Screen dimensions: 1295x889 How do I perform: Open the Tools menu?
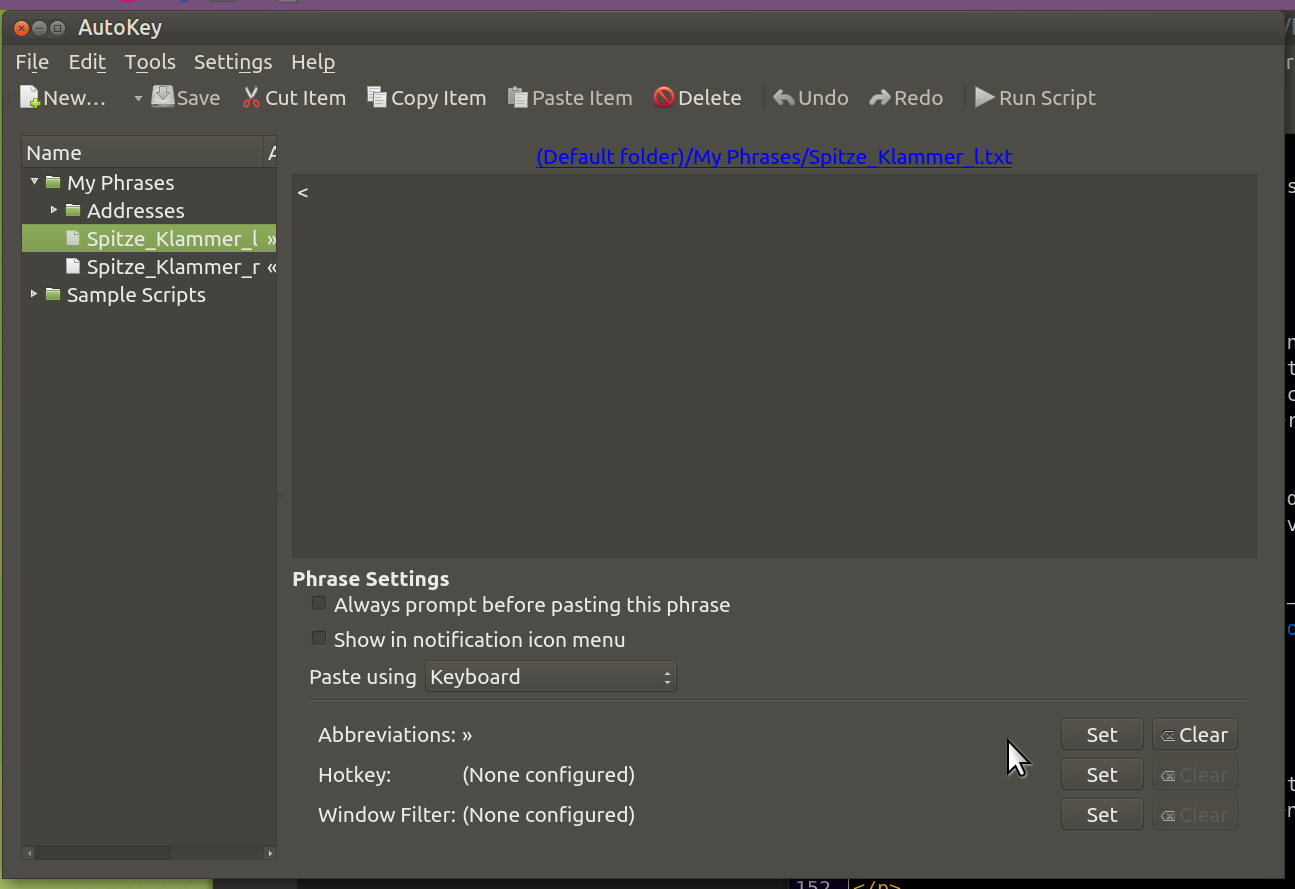[x=150, y=62]
